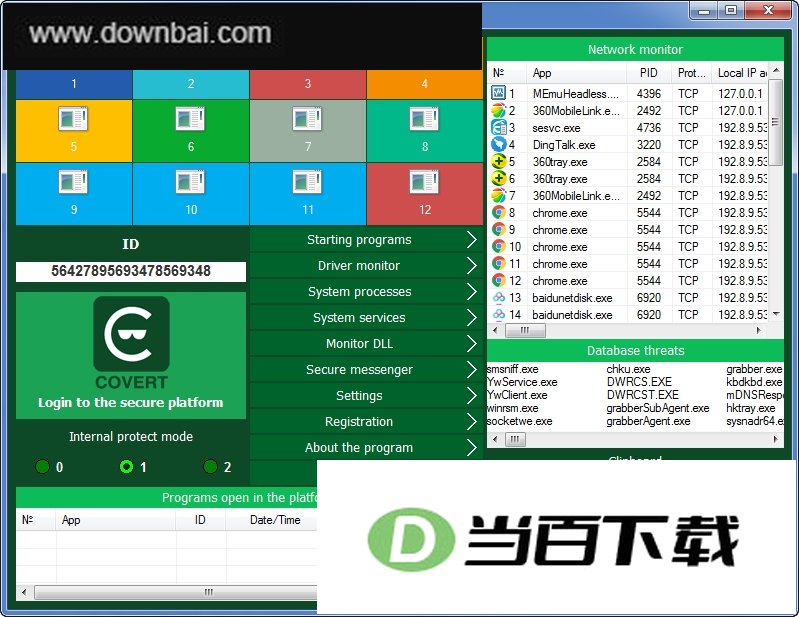This screenshot has height=617, width=799.
Task: Select DWRCS.EXE in Database threats
Action: point(639,382)
